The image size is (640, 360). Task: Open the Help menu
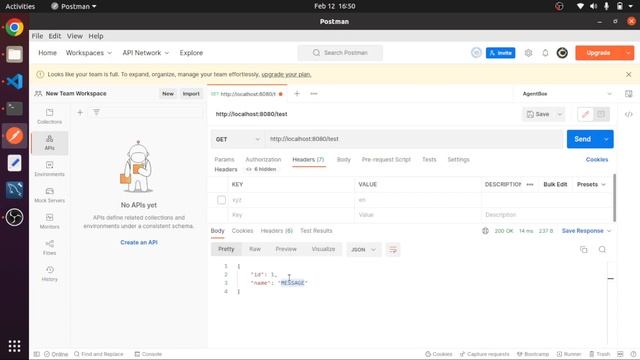tap(96, 36)
